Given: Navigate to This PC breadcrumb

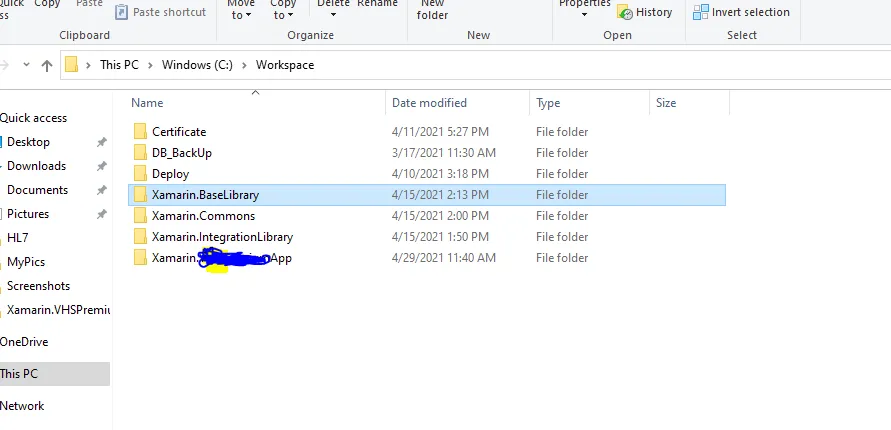Looking at the screenshot, I should [x=119, y=65].
